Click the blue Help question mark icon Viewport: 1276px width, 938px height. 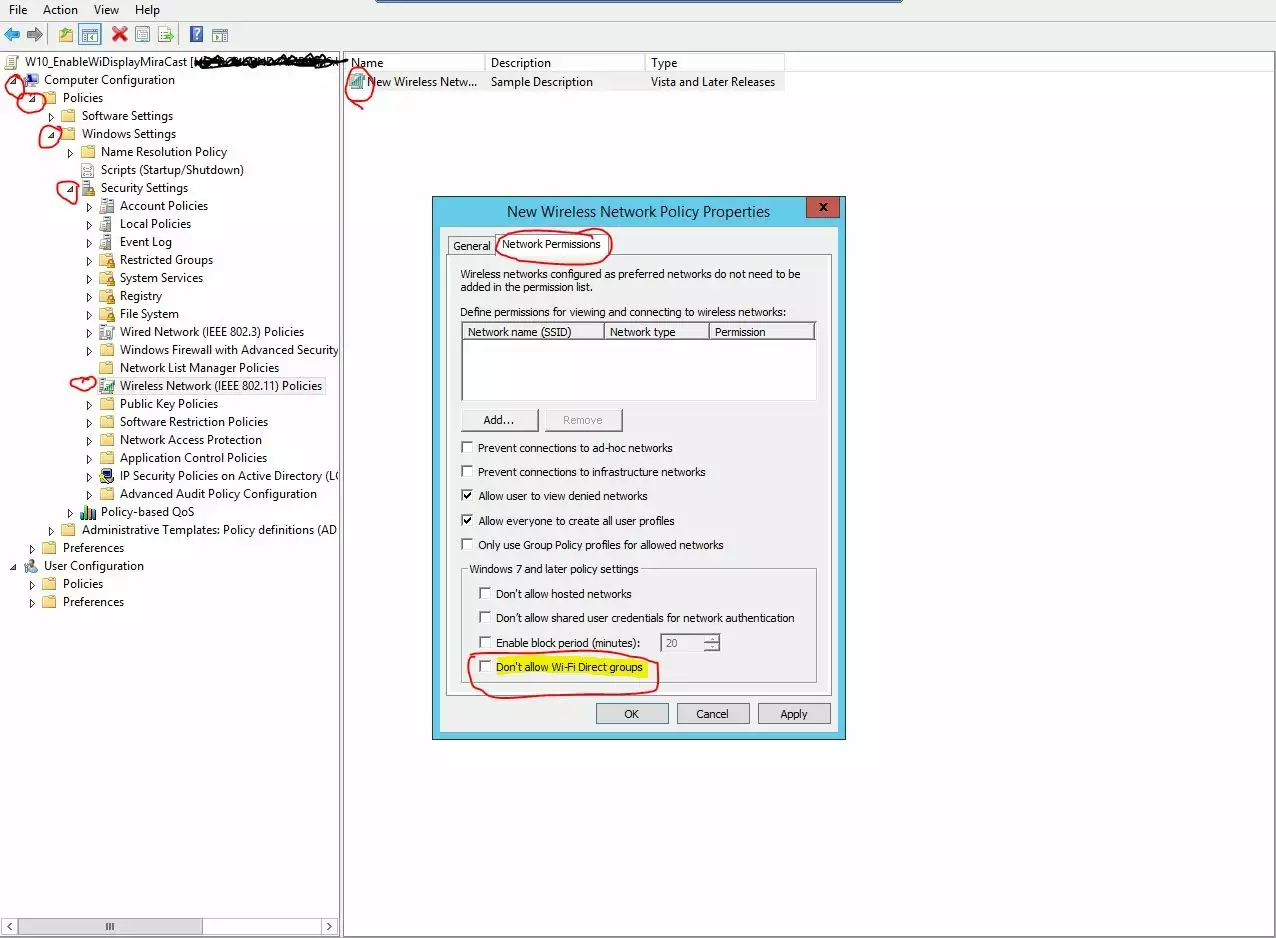tap(196, 35)
